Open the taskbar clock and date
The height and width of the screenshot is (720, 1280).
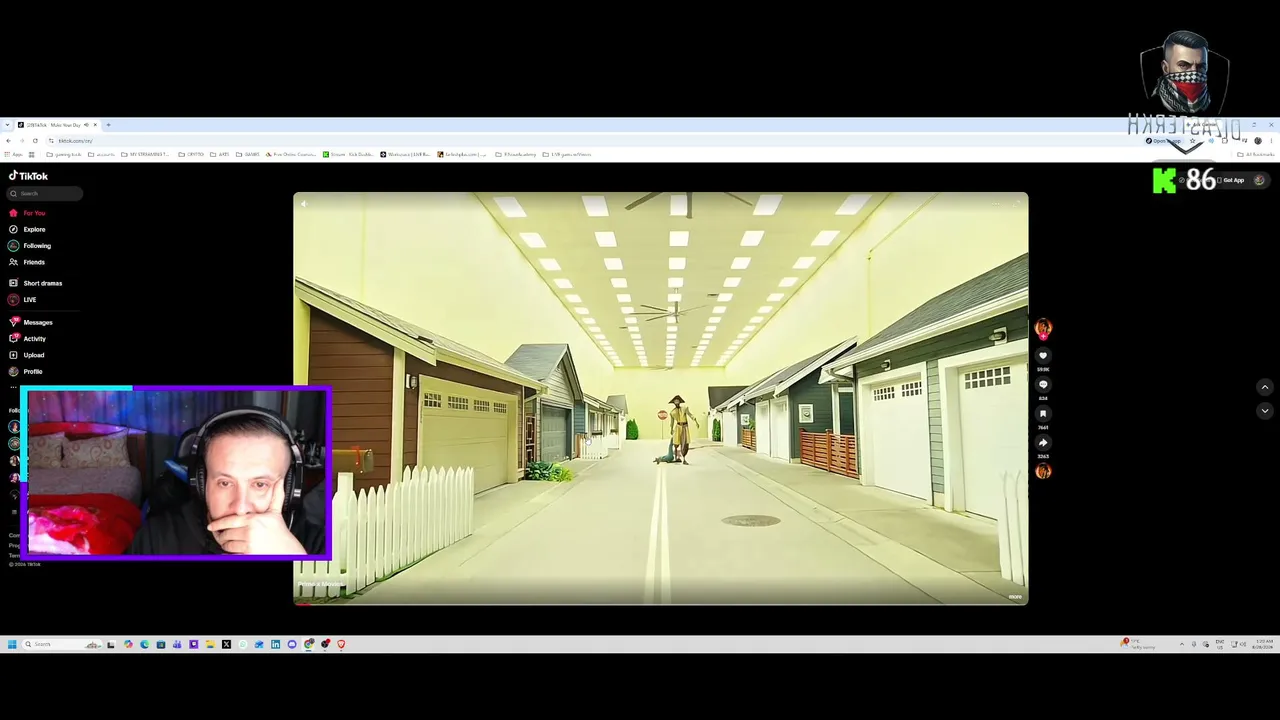[x=1262, y=645]
